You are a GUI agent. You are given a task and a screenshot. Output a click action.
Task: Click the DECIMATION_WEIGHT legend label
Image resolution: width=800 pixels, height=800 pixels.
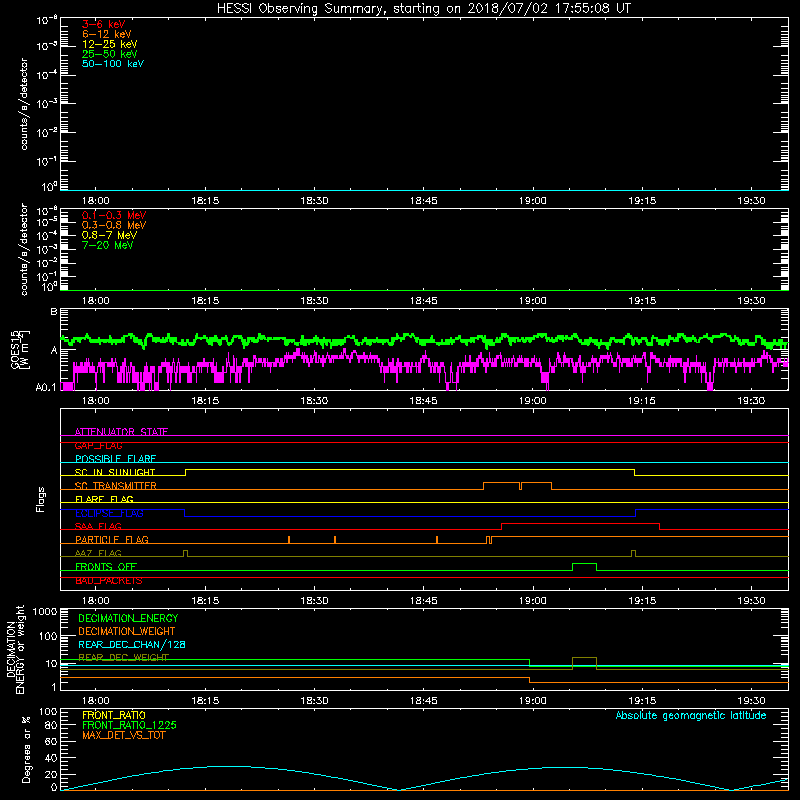(x=127, y=631)
